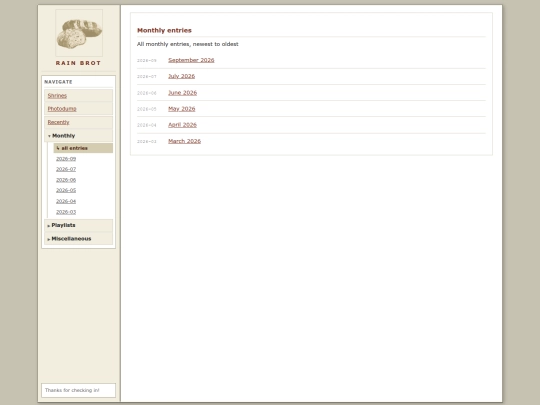
Task: Click the Monthly entries heading
Action: tap(164, 30)
